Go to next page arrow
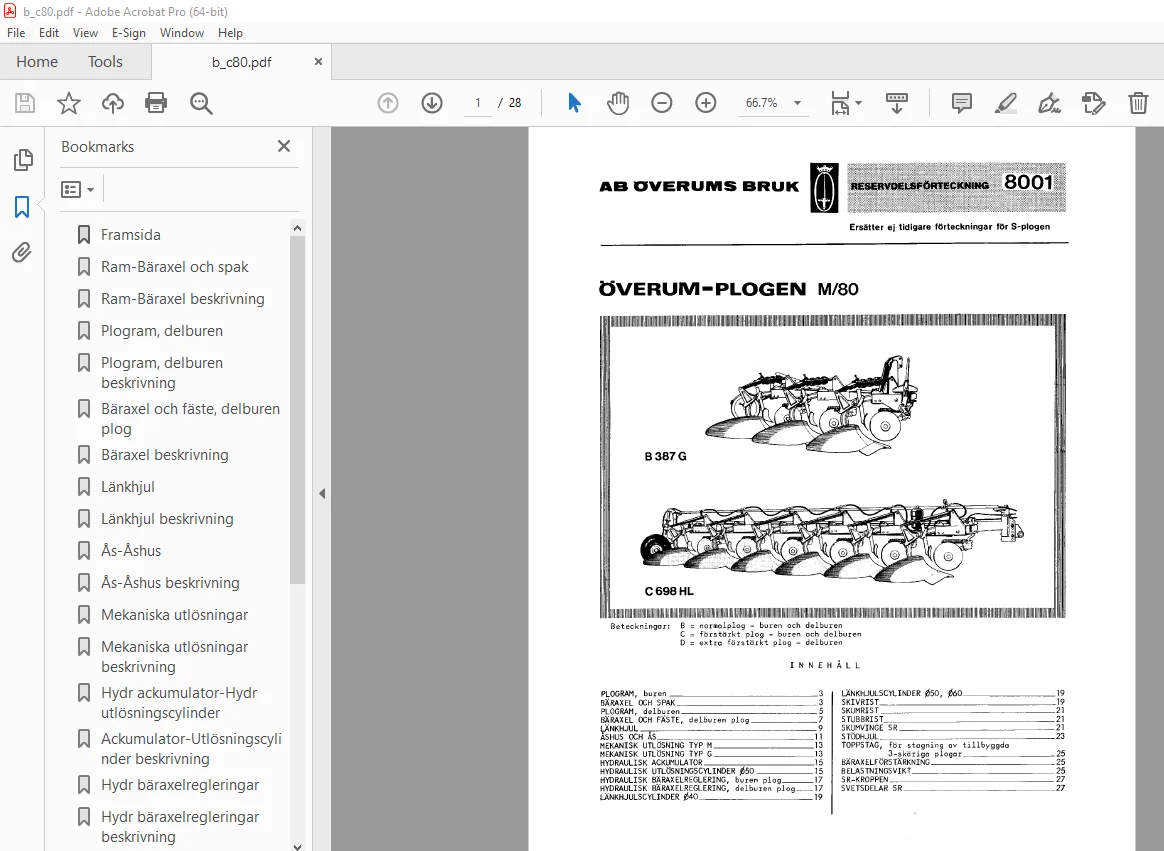1164x851 pixels. pos(432,102)
